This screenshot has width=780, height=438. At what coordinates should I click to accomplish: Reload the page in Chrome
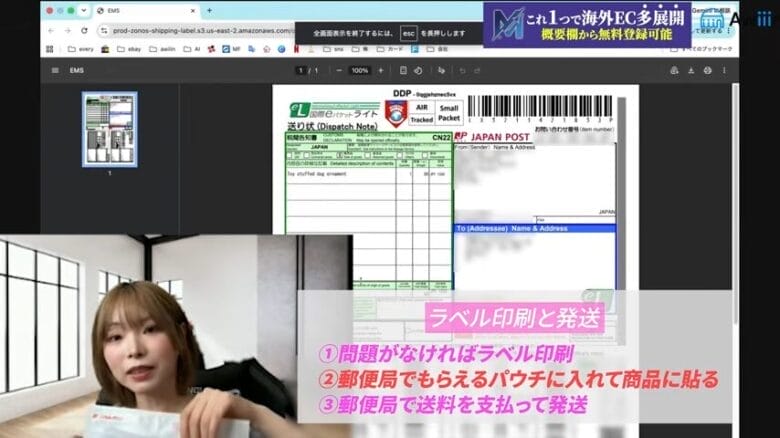pyautogui.click(x=84, y=31)
